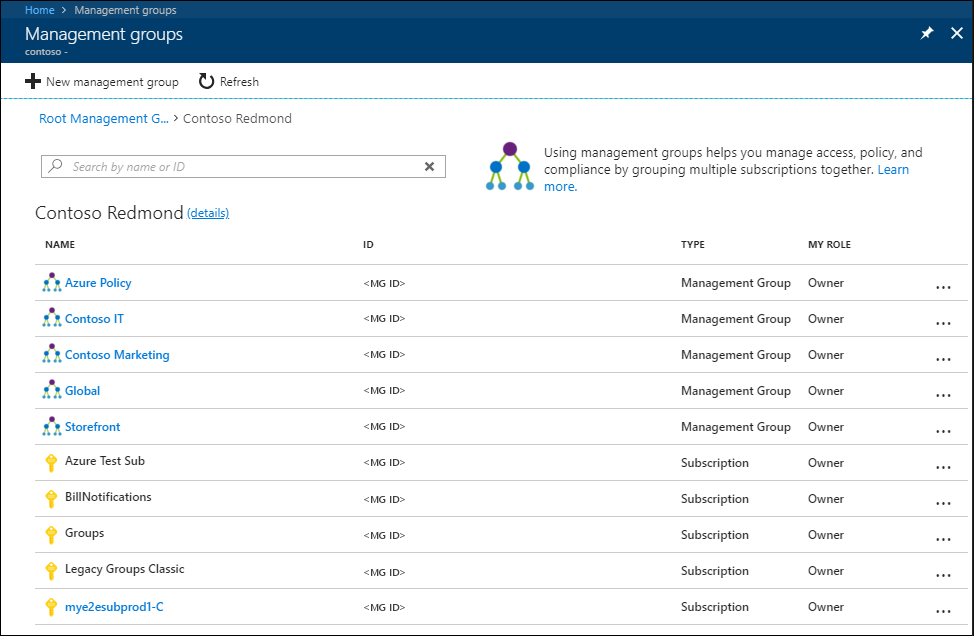Click the Azure Policy management group icon

tap(52, 283)
